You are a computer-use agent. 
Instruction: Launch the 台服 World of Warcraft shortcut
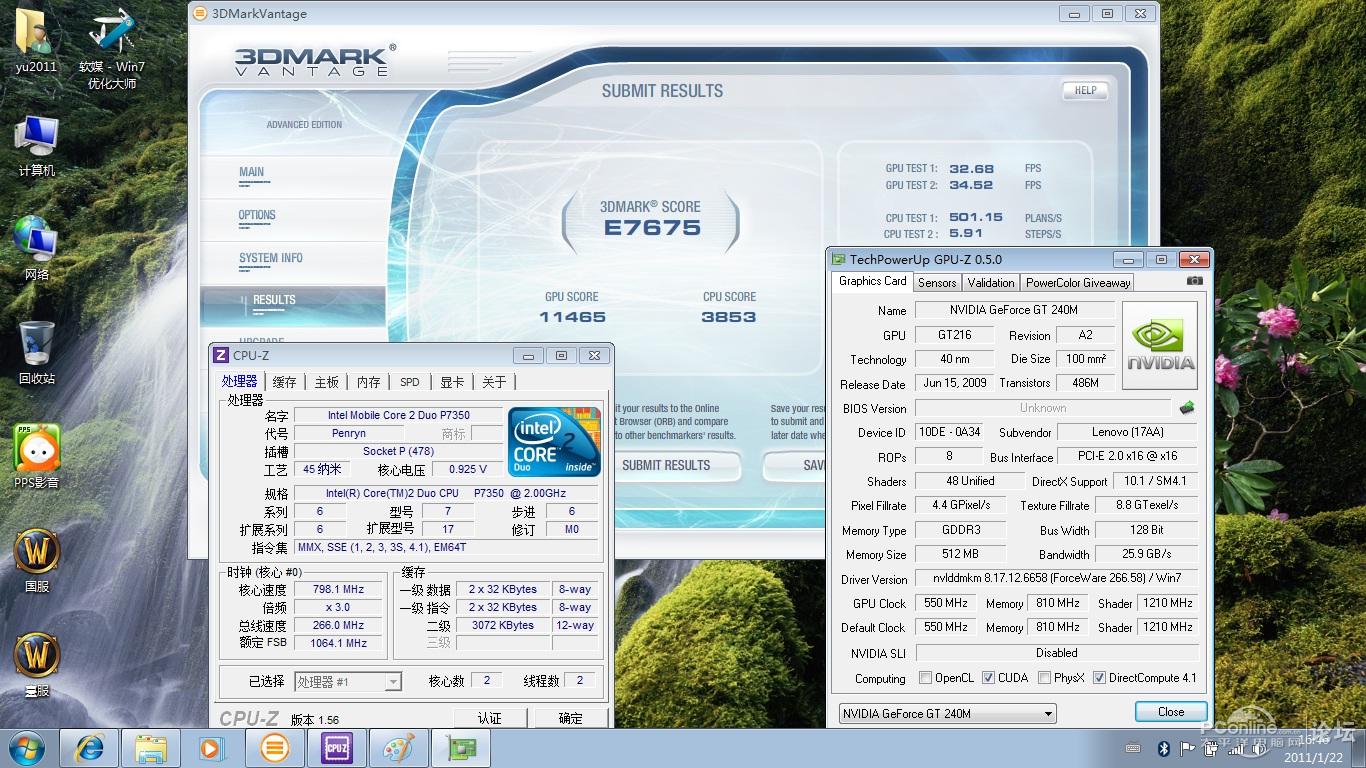tap(37, 665)
